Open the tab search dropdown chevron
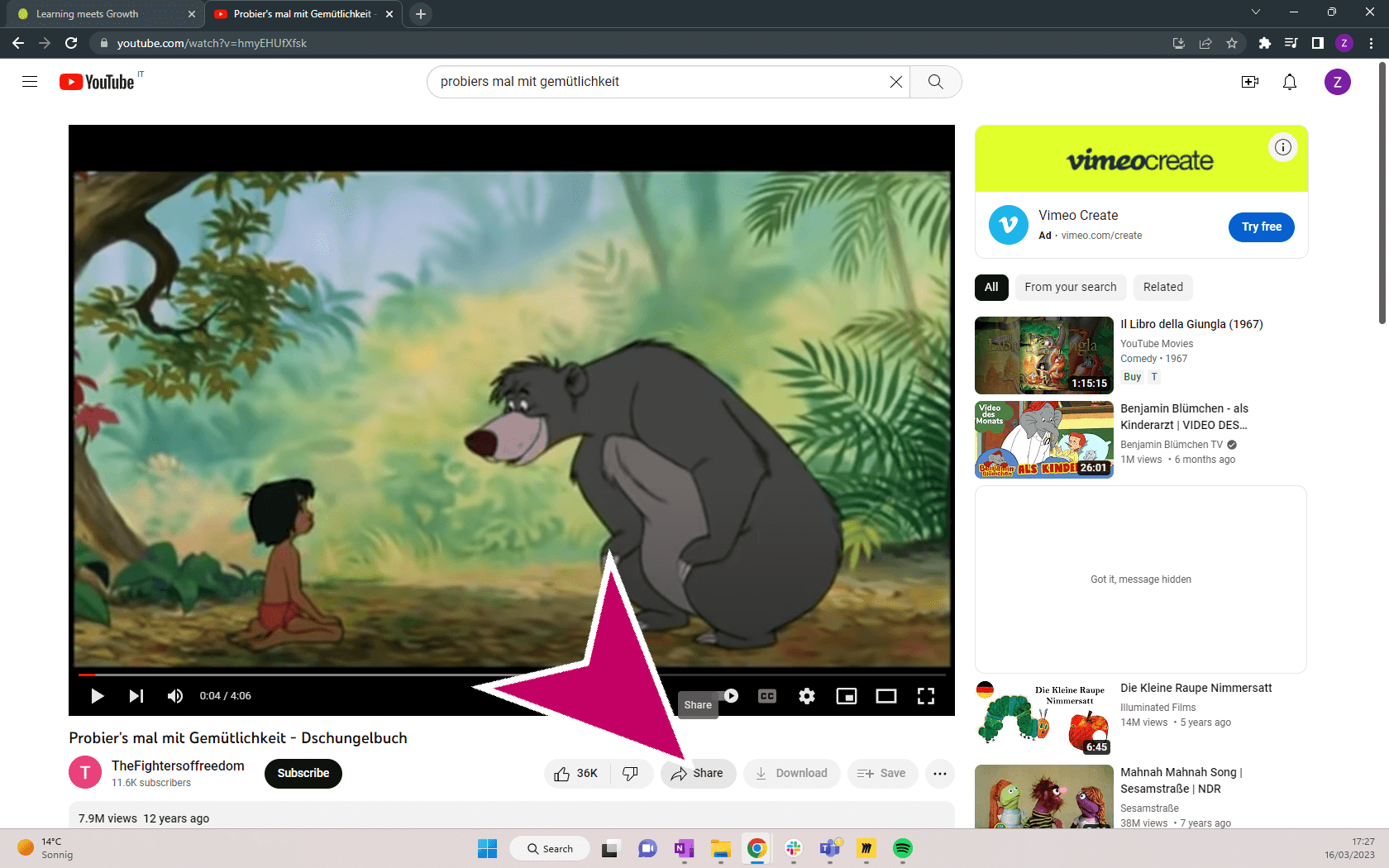Screen dimensions: 1389x868 click(x=1255, y=12)
